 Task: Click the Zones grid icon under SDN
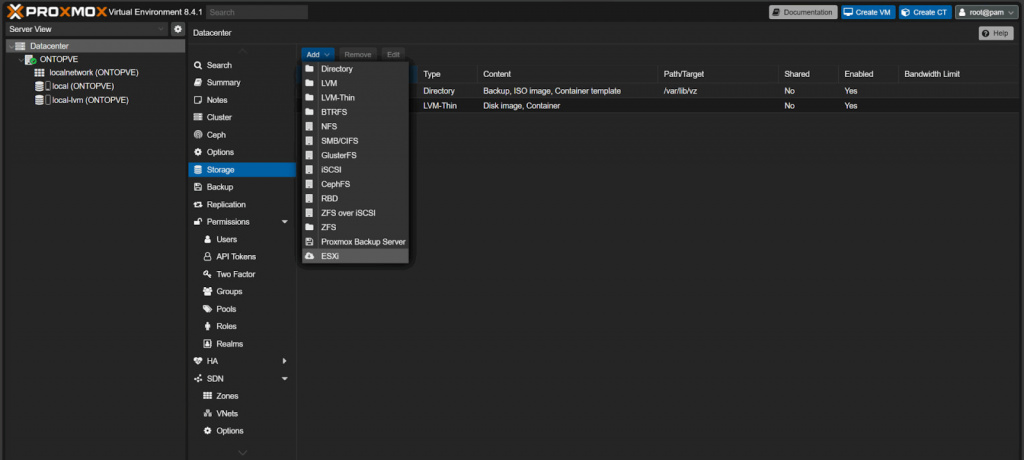[208, 396]
